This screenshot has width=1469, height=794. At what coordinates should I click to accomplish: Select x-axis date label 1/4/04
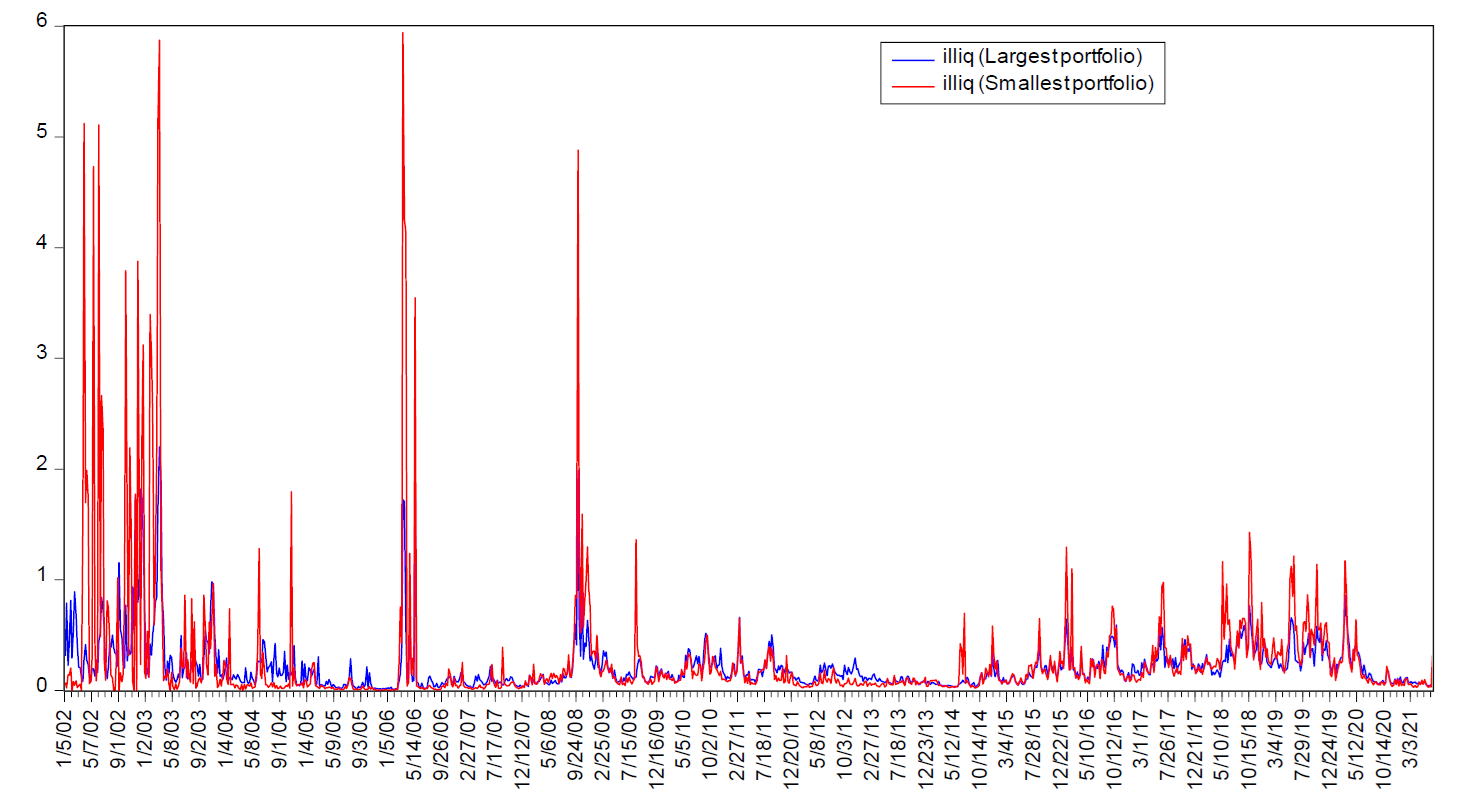(x=226, y=737)
